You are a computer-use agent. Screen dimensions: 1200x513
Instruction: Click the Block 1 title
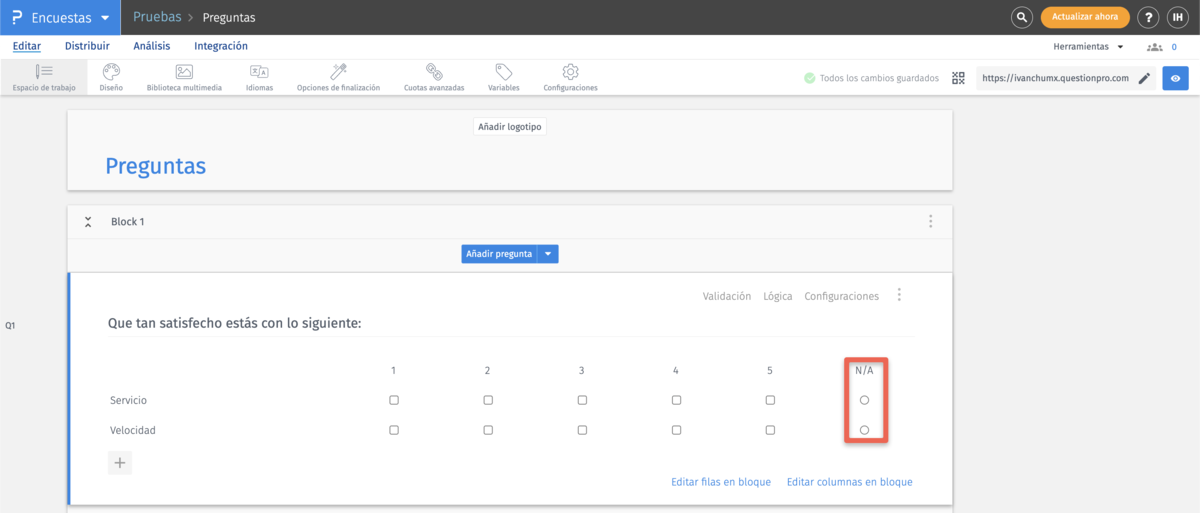[128, 221]
